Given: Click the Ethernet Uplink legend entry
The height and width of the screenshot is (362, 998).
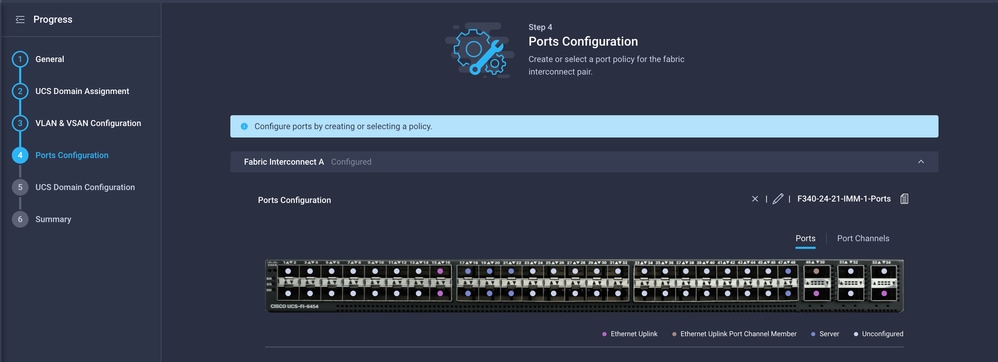Looking at the screenshot, I should click(x=630, y=333).
